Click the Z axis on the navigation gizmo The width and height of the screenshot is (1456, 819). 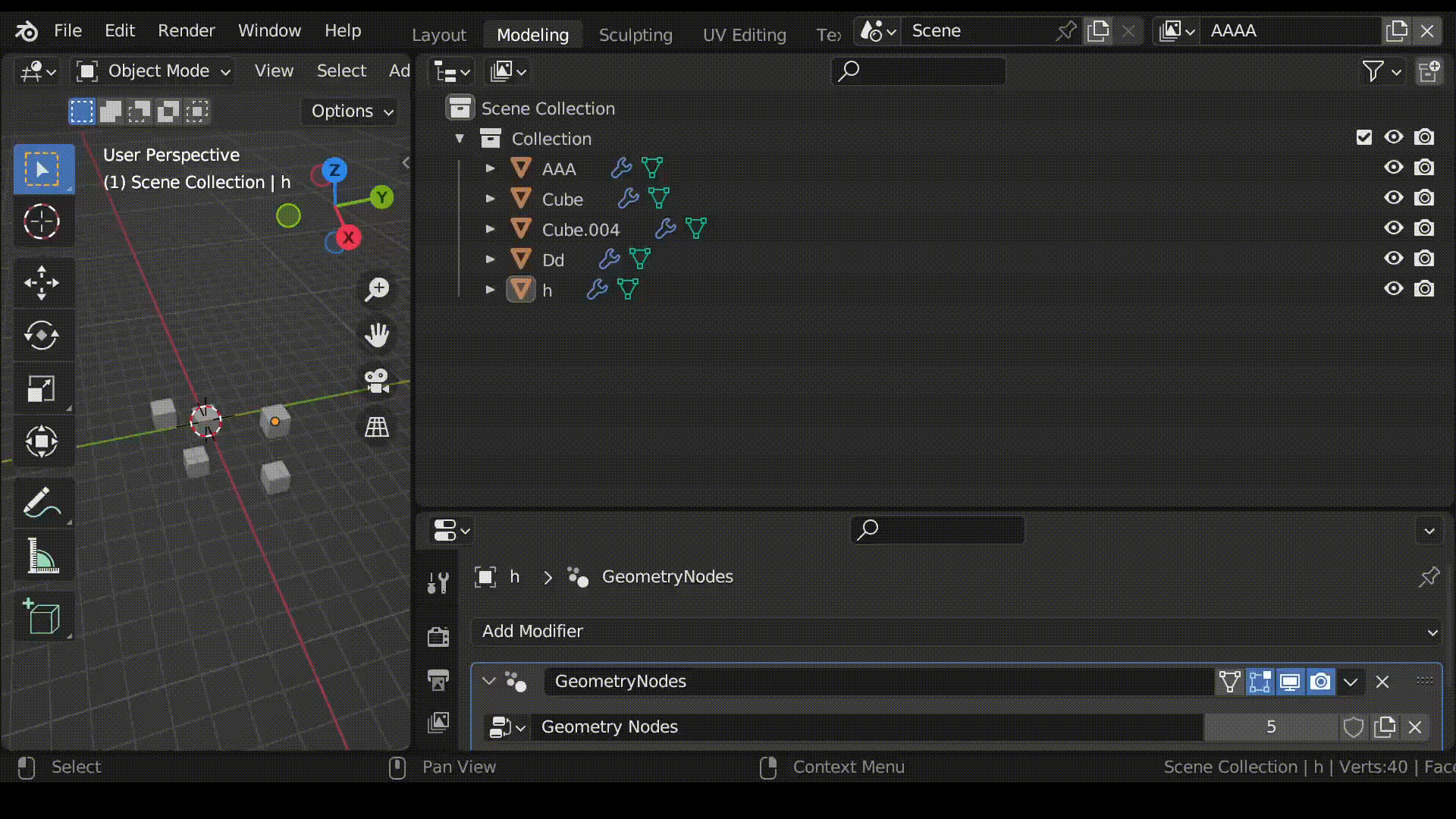pos(334,170)
